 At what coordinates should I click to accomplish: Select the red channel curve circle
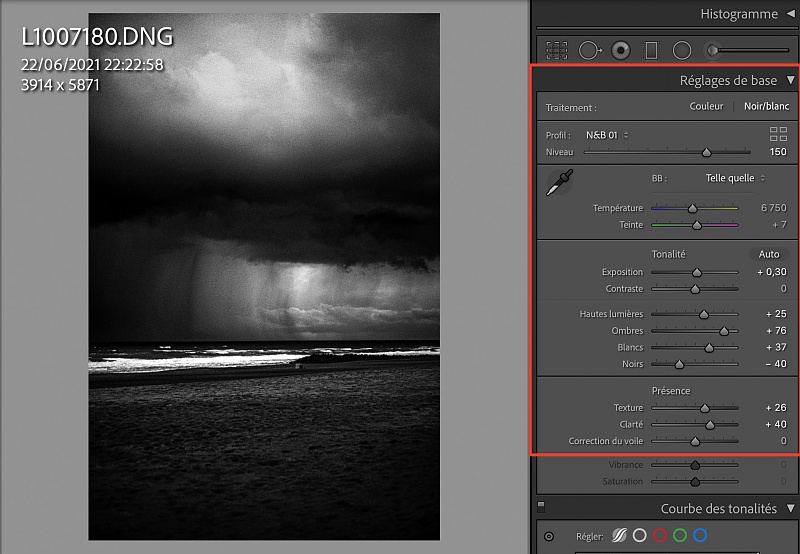(x=660, y=536)
